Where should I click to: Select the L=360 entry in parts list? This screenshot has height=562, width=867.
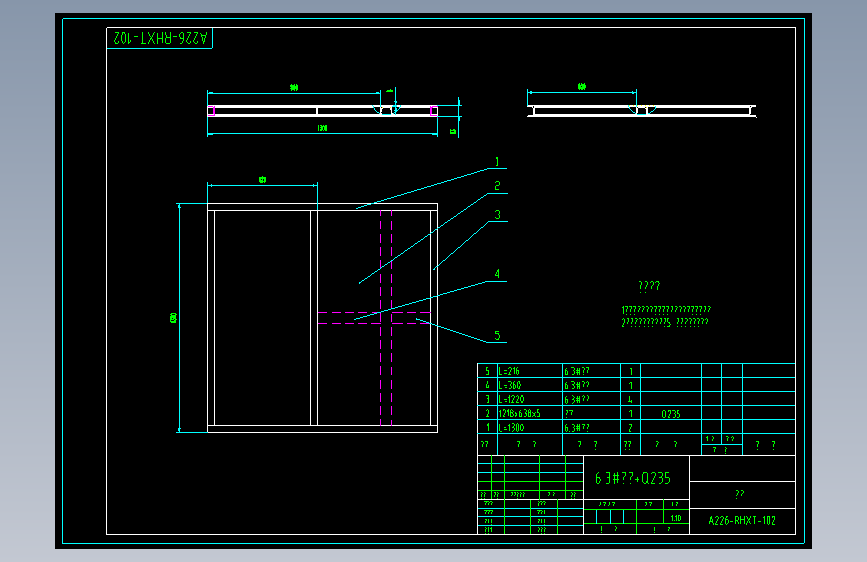point(510,385)
